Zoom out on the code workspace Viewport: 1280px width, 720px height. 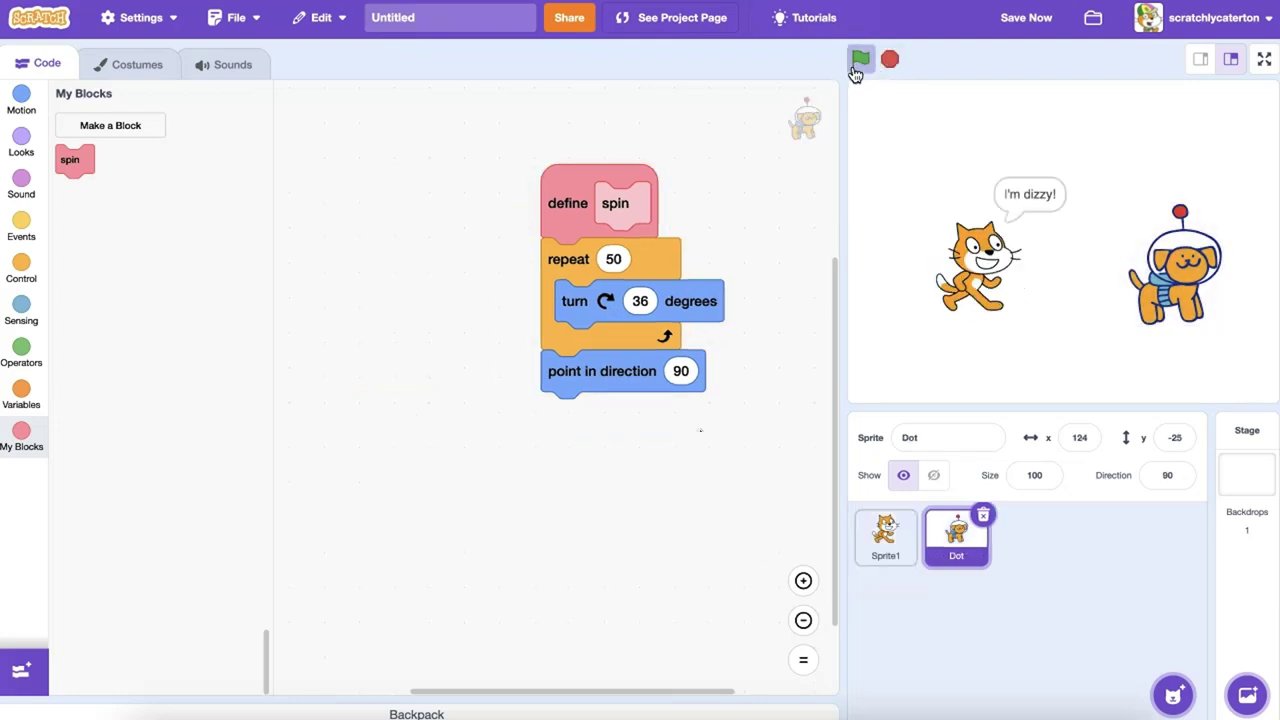[803, 621]
